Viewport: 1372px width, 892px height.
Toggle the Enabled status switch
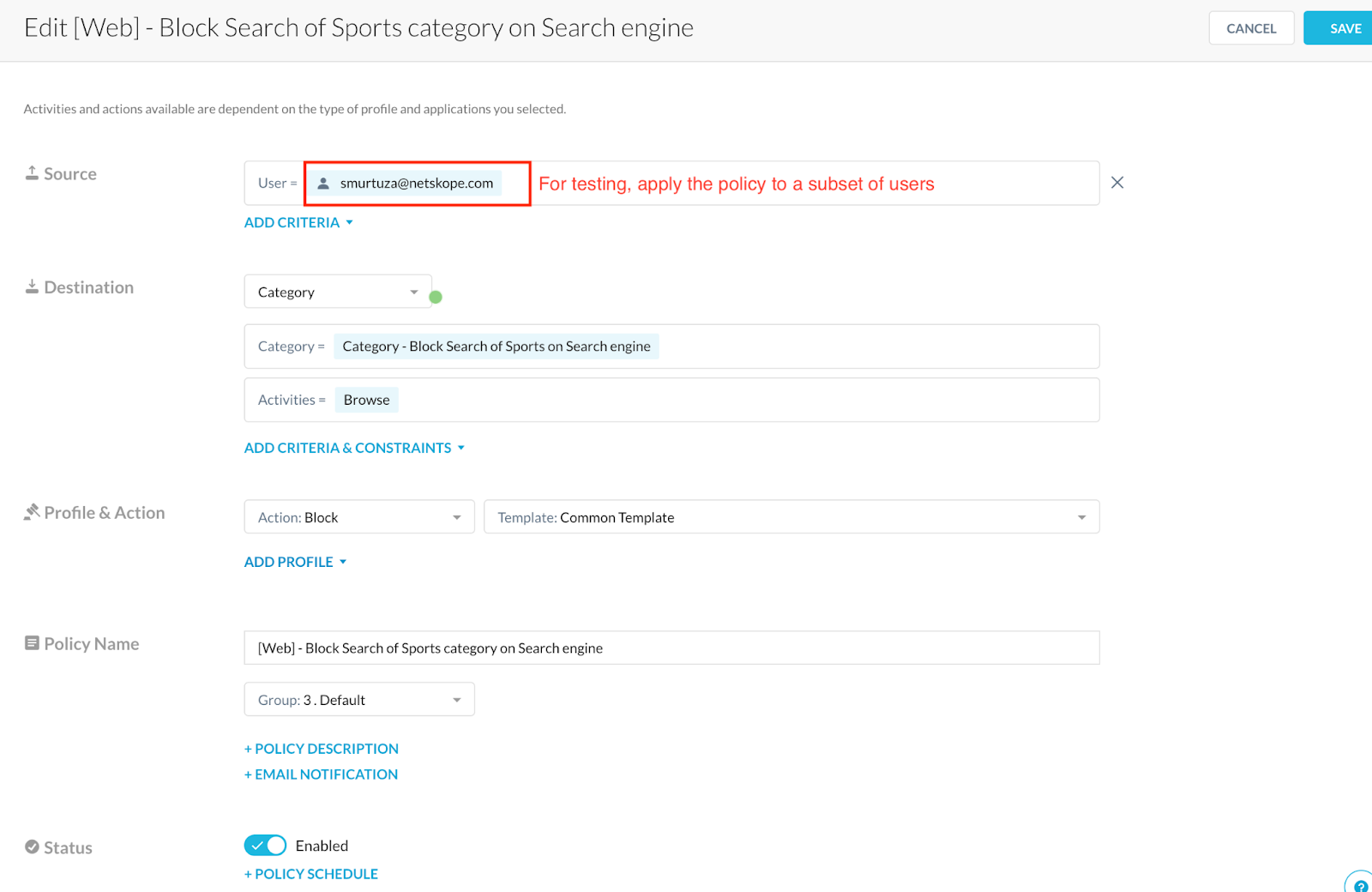[265, 846]
